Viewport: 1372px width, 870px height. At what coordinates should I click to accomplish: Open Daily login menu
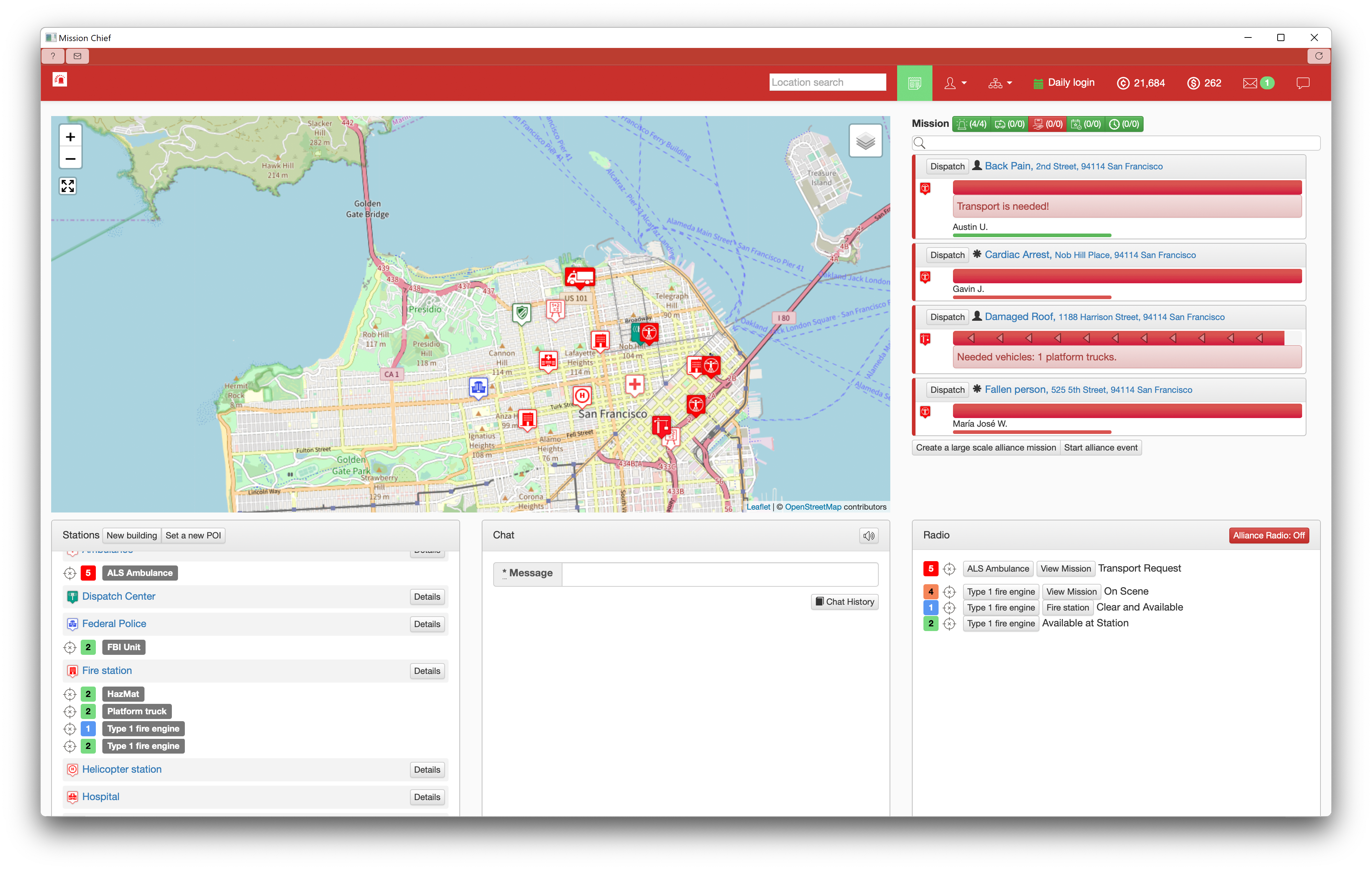pos(1063,83)
